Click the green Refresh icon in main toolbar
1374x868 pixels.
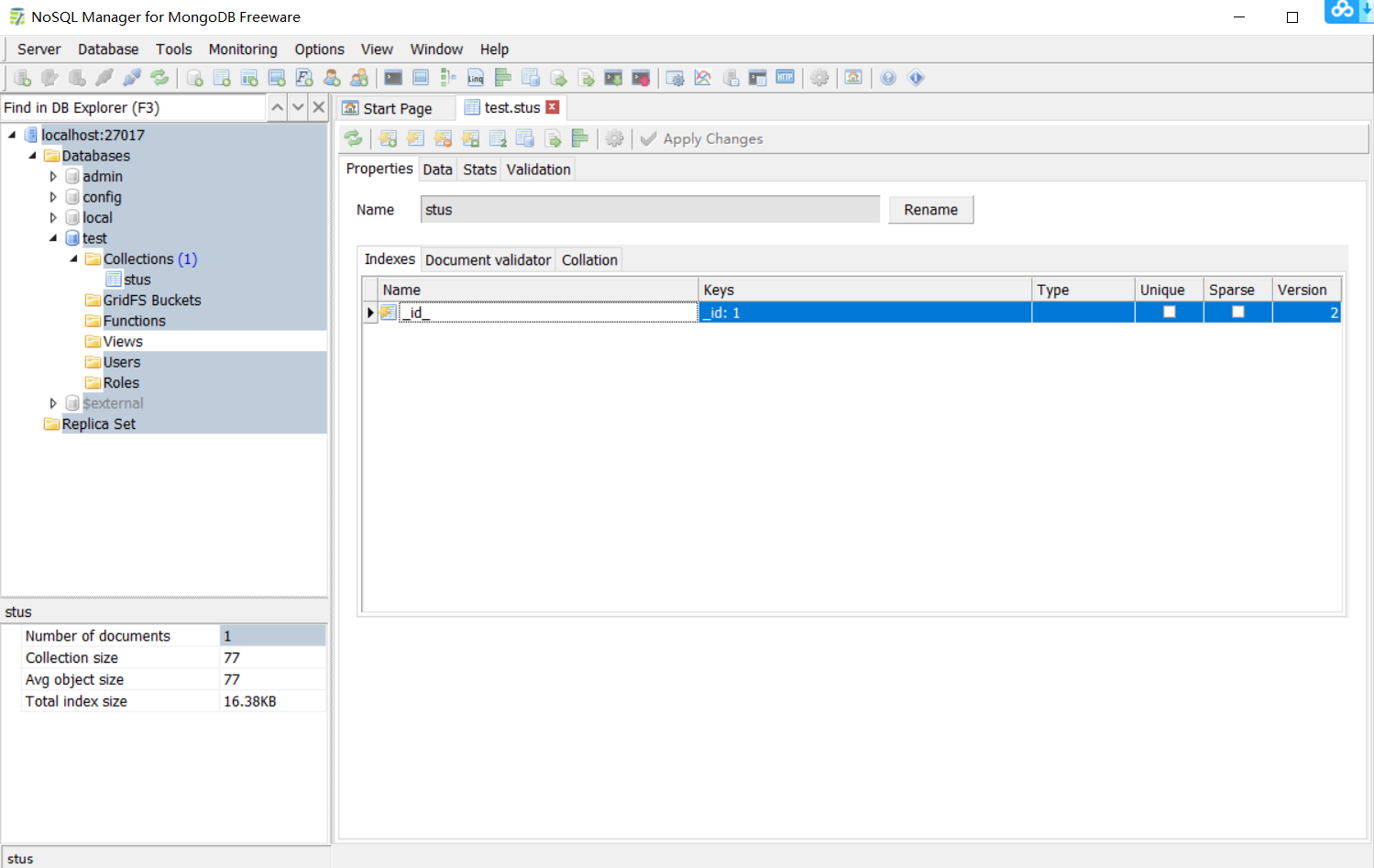tap(159, 78)
